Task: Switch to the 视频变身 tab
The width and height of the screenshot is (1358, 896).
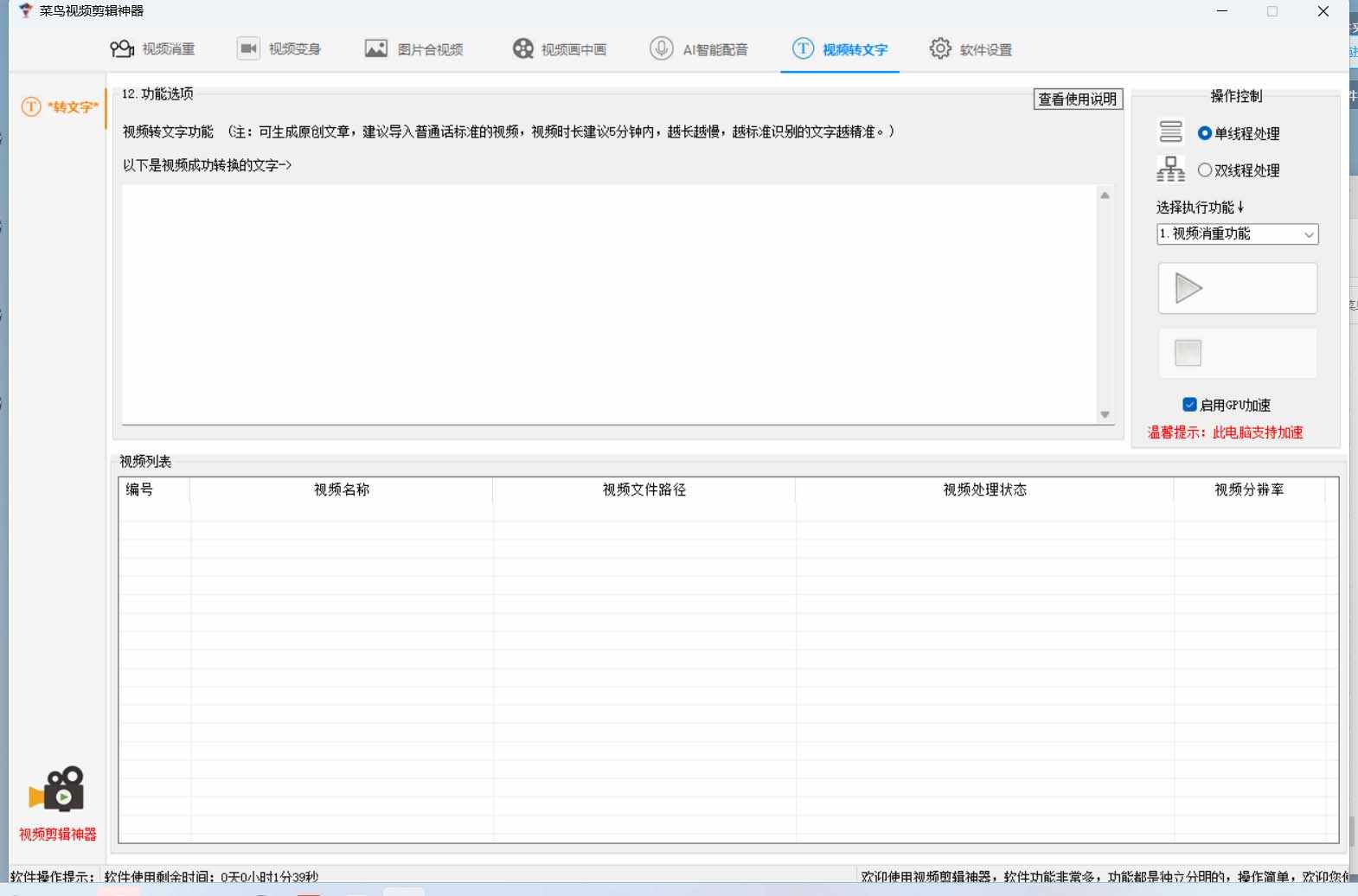Action: (279, 49)
